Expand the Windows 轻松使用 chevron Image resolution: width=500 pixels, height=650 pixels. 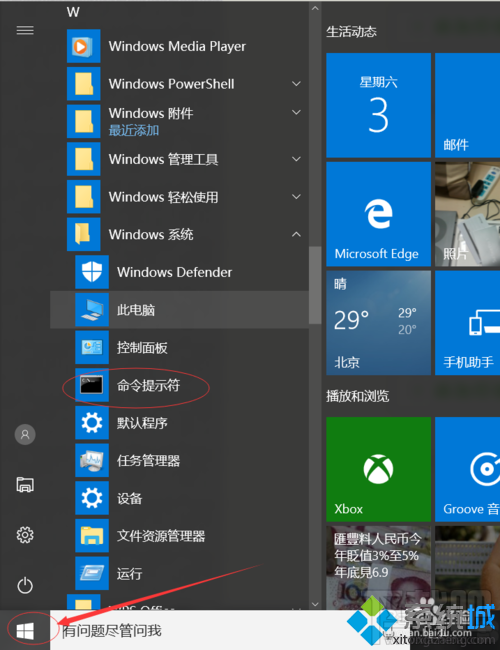click(x=296, y=197)
